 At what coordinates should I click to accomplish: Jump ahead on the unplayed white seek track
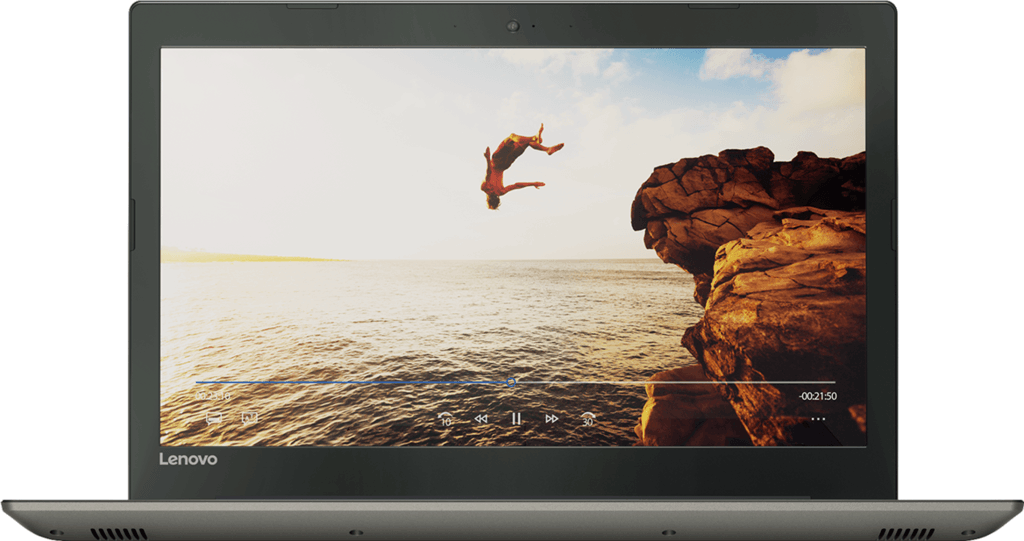pyautogui.click(x=680, y=382)
